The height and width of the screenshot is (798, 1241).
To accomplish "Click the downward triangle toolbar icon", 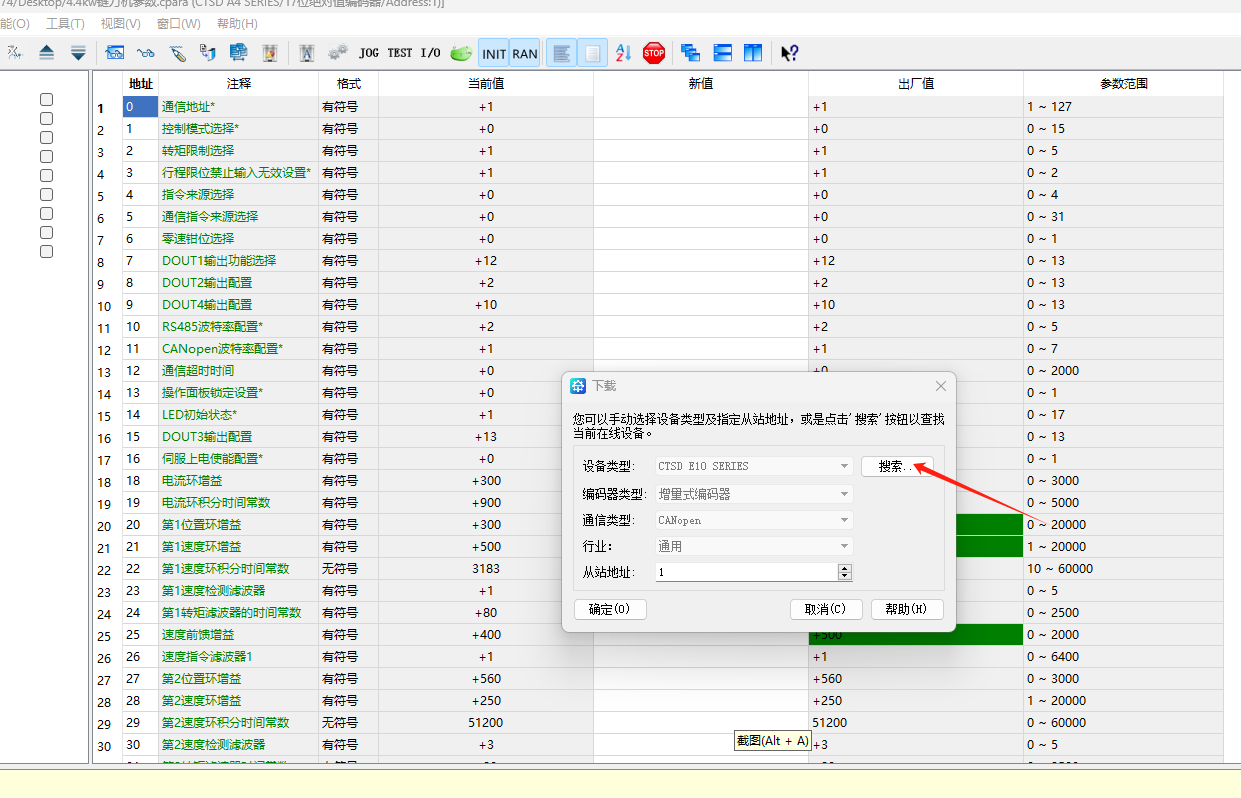I will [78, 53].
